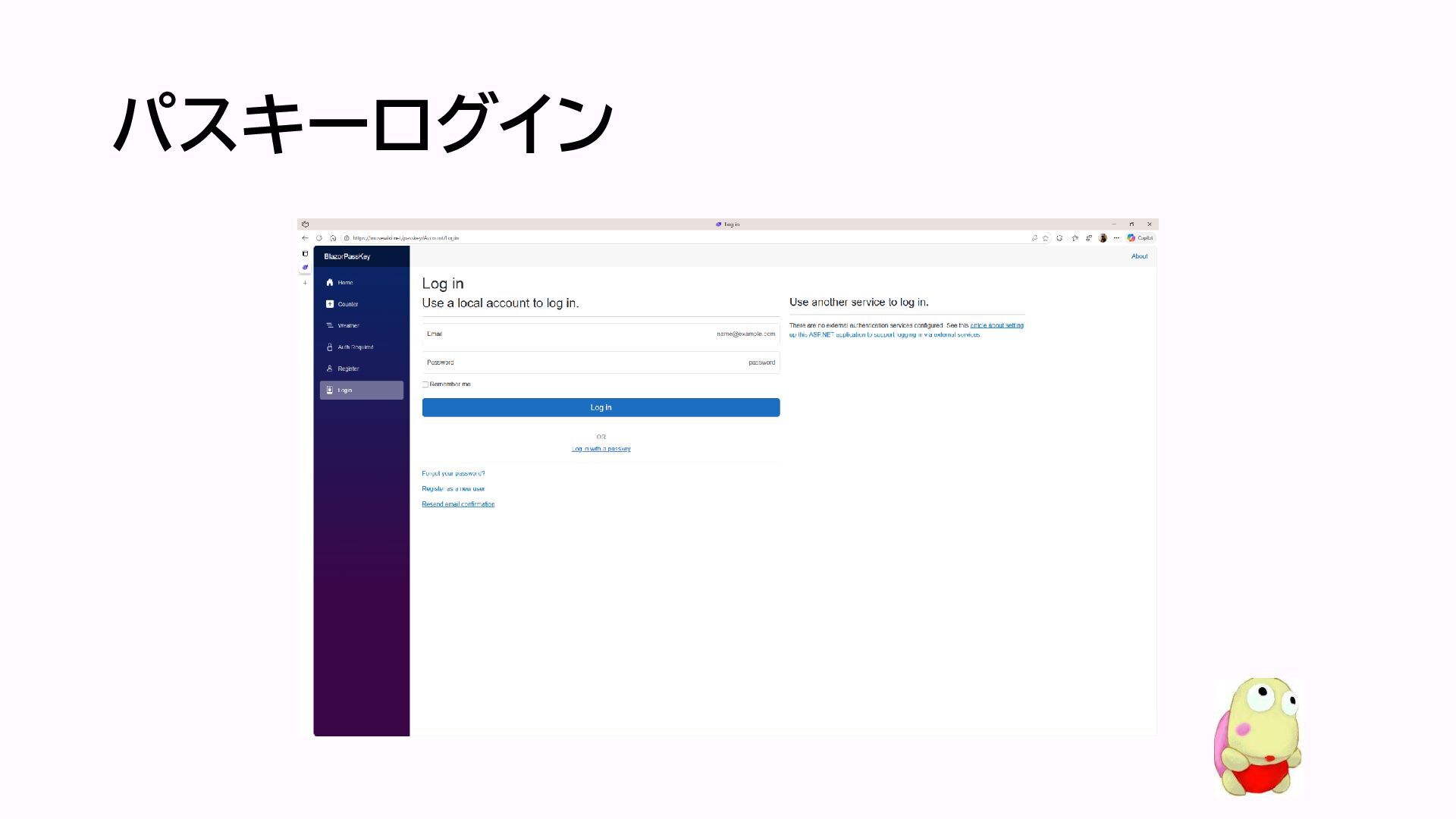
Task: Toggle the Remember me checkbox
Action: click(425, 384)
